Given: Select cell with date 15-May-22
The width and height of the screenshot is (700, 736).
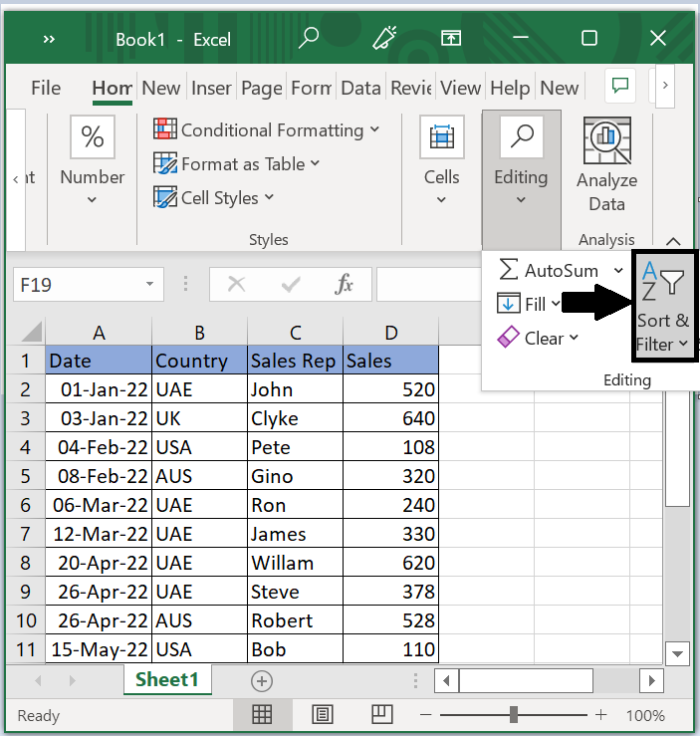Looking at the screenshot, I should pos(99,649).
